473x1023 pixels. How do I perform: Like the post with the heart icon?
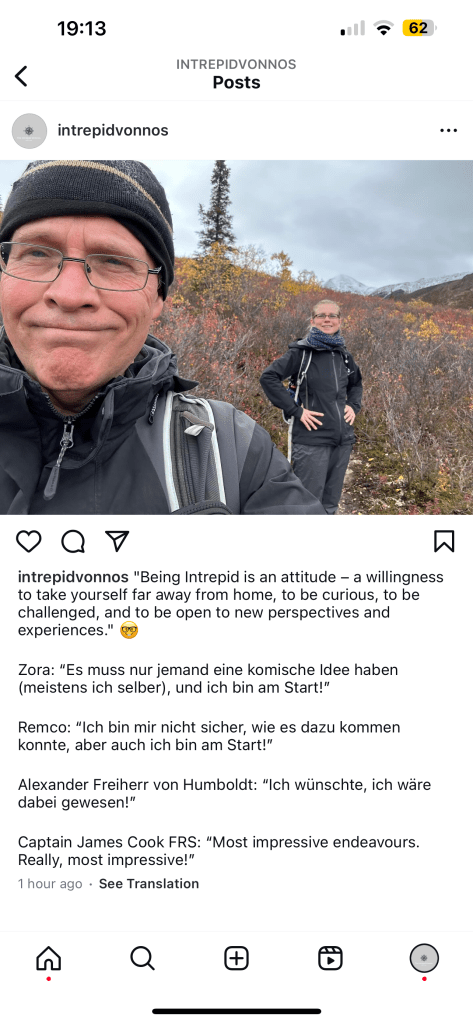29,541
